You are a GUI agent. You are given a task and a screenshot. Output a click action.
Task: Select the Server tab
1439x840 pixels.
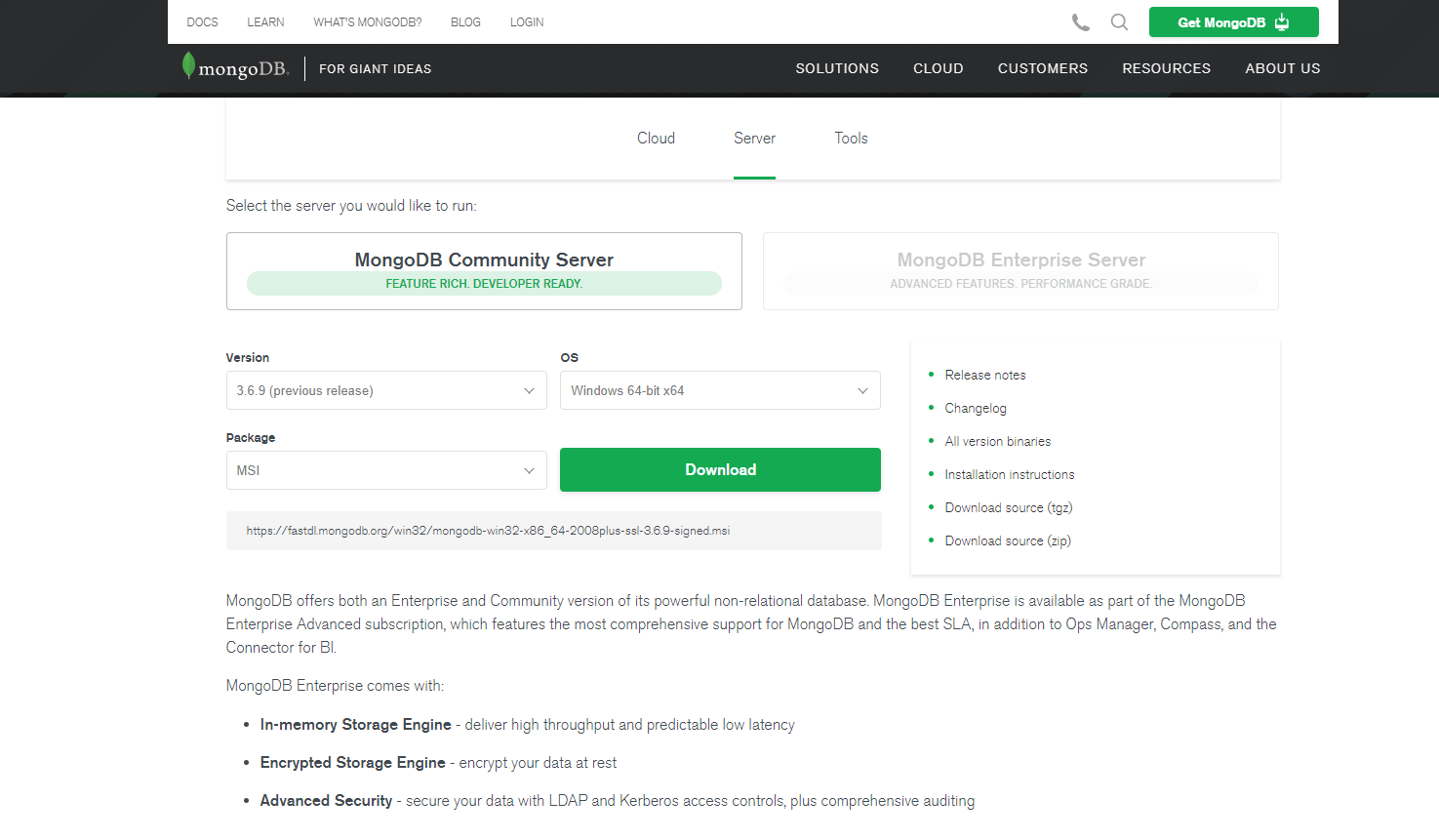[754, 139]
